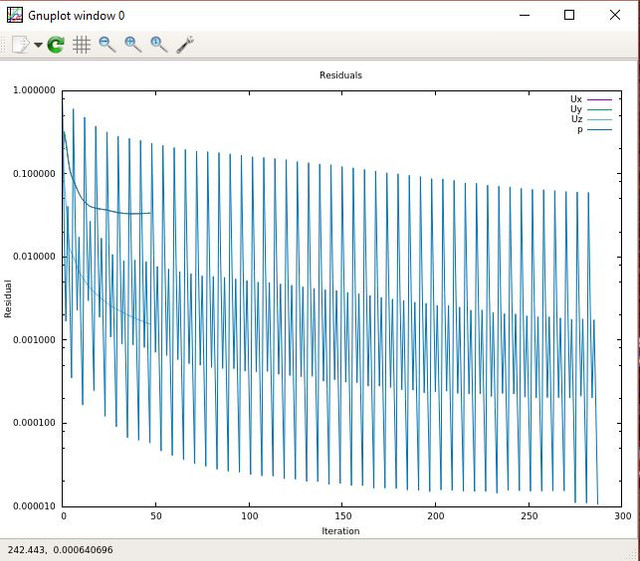The image size is (640, 561).
Task: Toggle the grid display icon
Action: tap(81, 45)
